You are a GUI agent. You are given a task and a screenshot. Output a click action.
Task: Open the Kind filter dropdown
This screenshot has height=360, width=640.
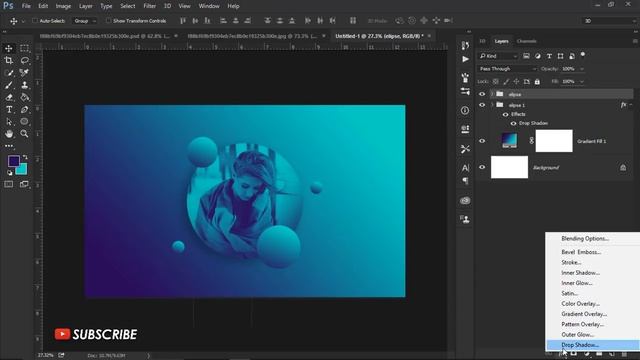click(498, 56)
